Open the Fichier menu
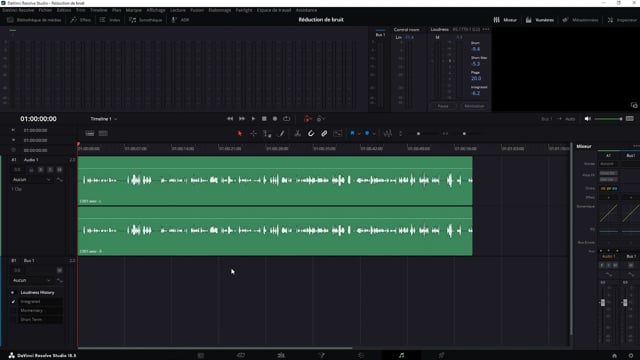 click(x=45, y=10)
